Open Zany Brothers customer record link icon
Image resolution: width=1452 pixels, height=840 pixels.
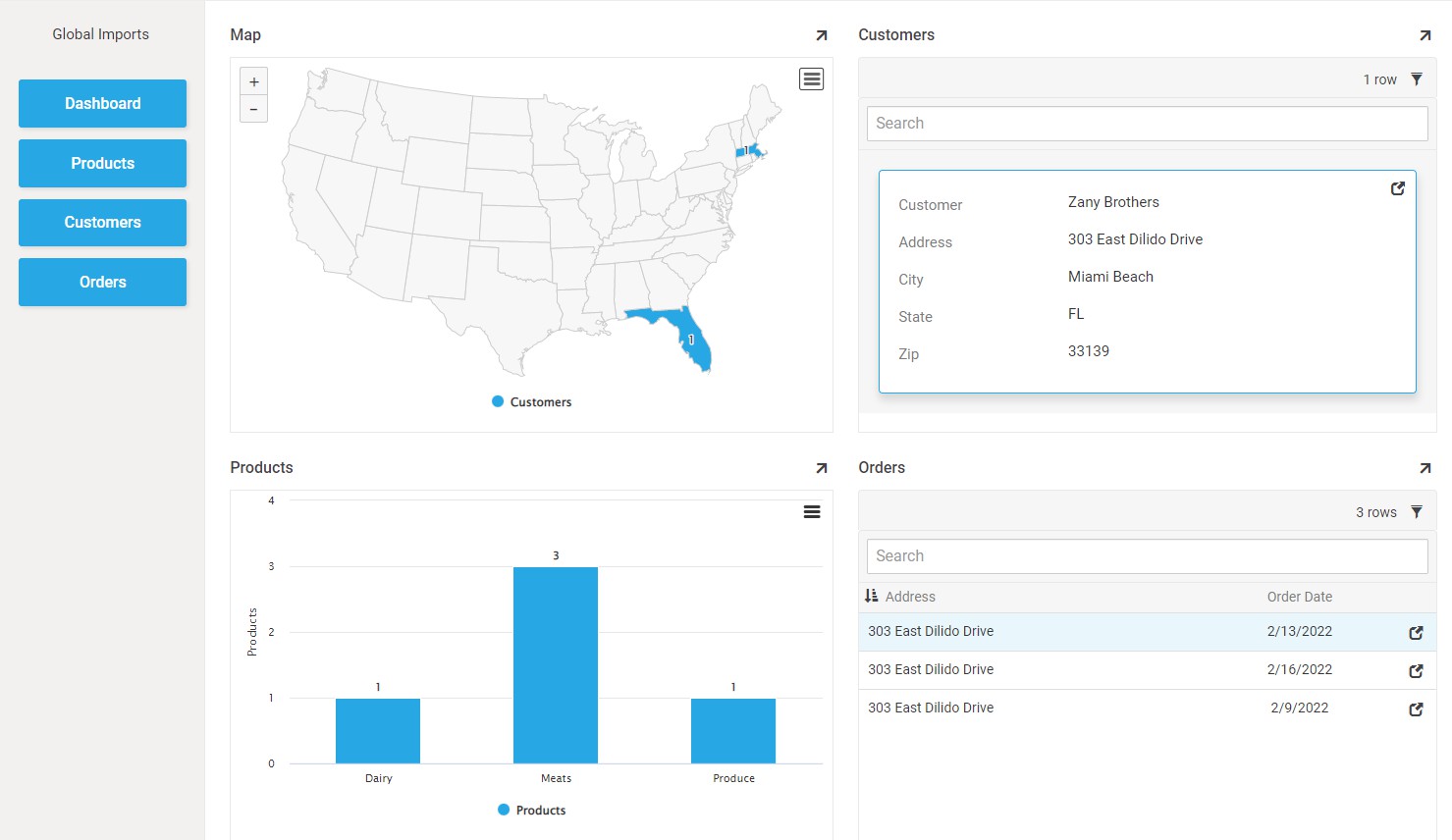1397,188
